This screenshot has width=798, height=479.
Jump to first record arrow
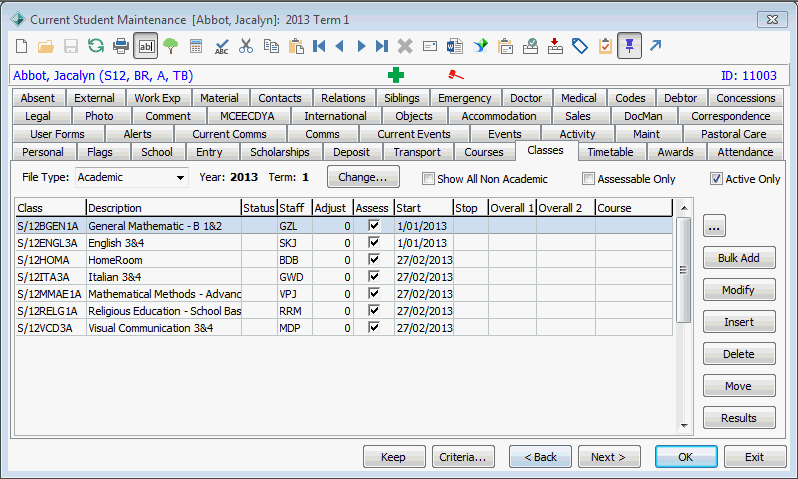pos(319,46)
